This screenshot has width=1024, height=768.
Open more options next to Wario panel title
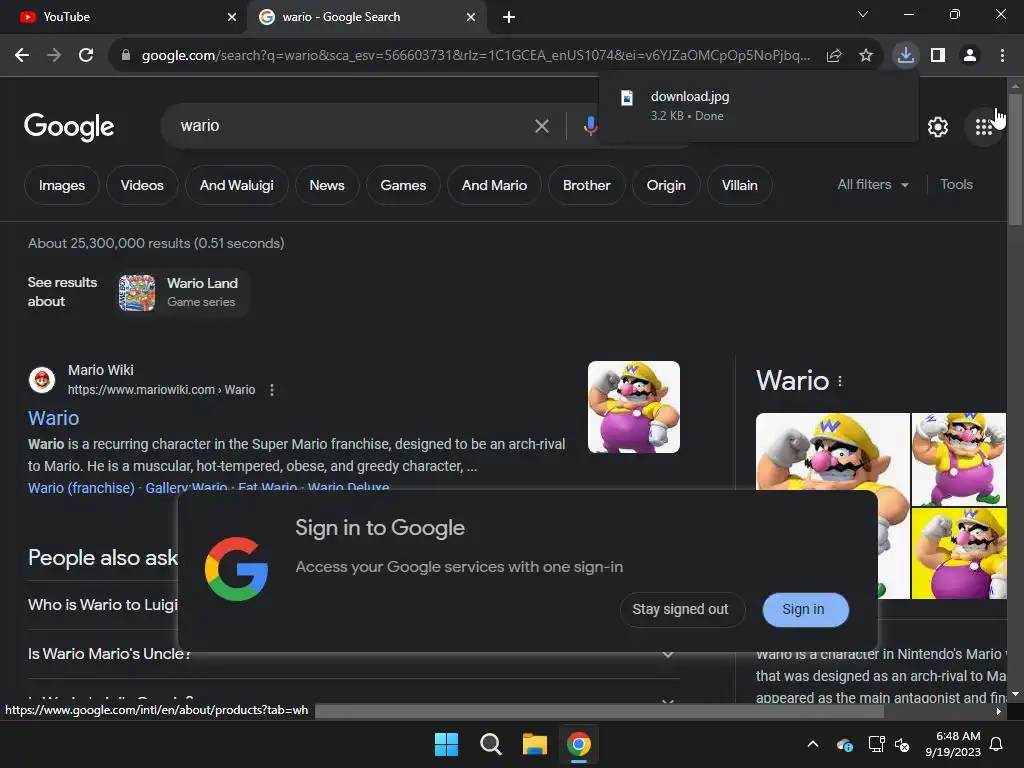840,381
